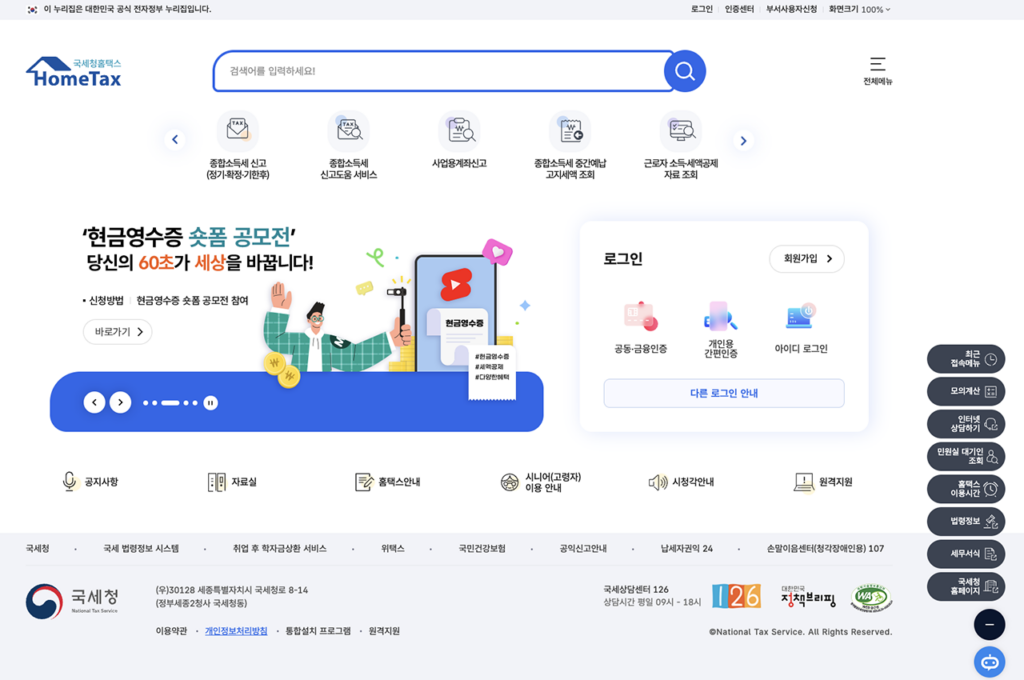
Task: Open 국세청 홈페이지 side button
Action: (966, 586)
